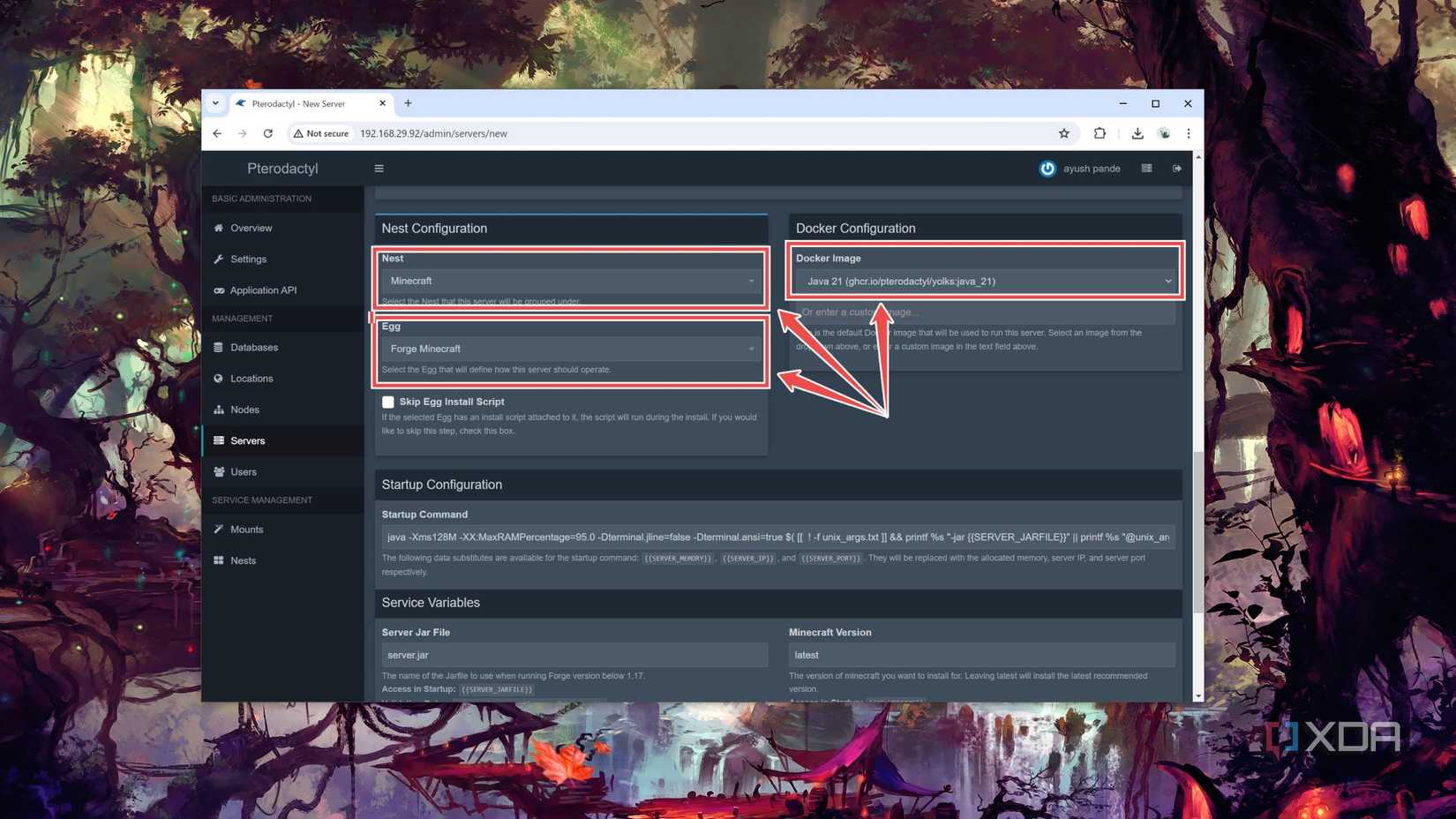Check Skip Egg Install Script box
Image resolution: width=1456 pixels, height=819 pixels.
(x=388, y=402)
